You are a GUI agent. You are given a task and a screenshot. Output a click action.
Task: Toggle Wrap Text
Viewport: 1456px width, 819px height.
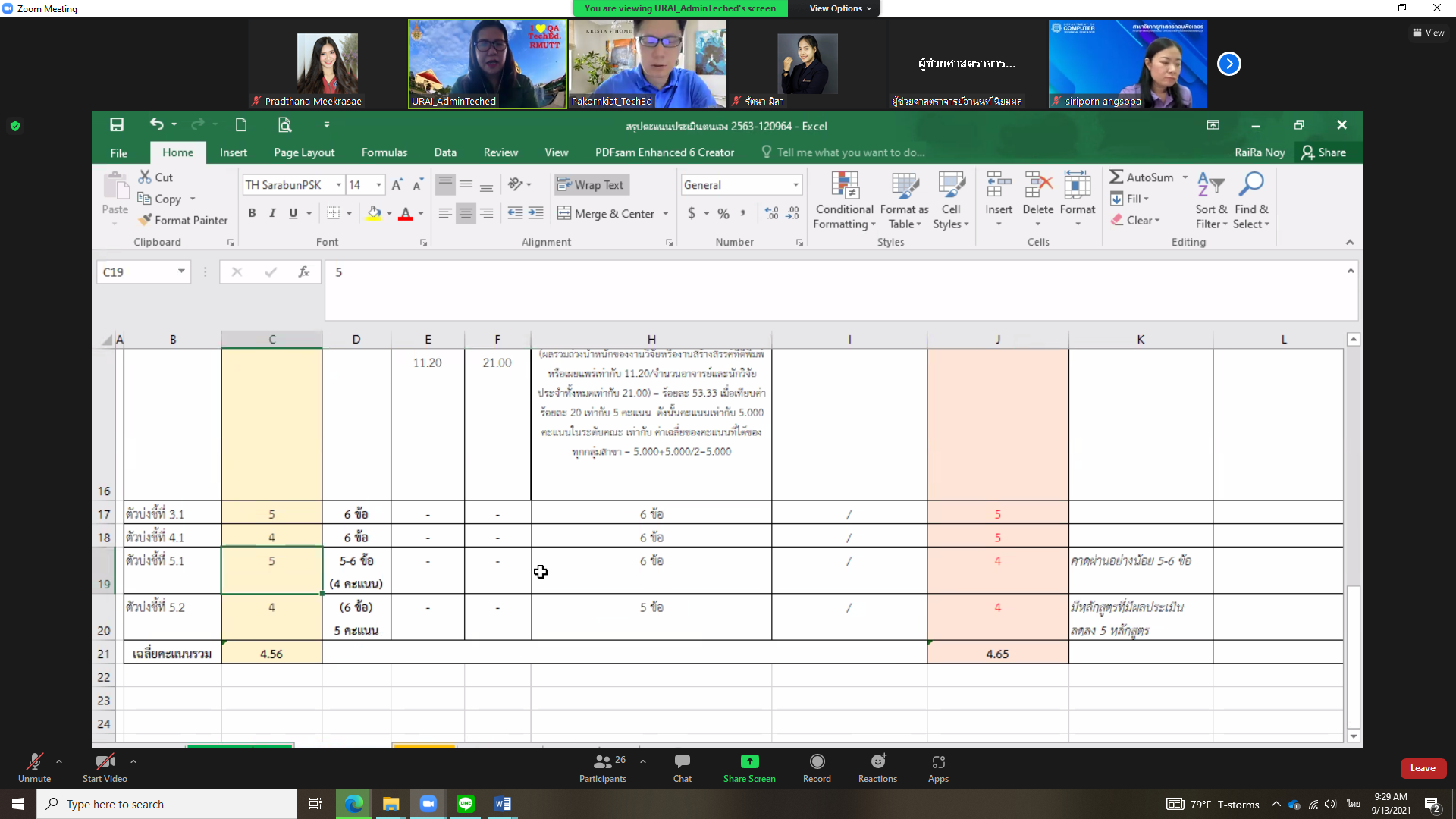[591, 184]
